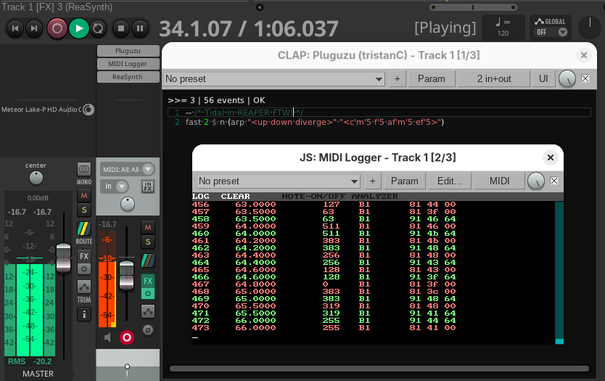The image size is (605, 381).
Task: Solo Track 1 in mixer
Action: (148, 242)
